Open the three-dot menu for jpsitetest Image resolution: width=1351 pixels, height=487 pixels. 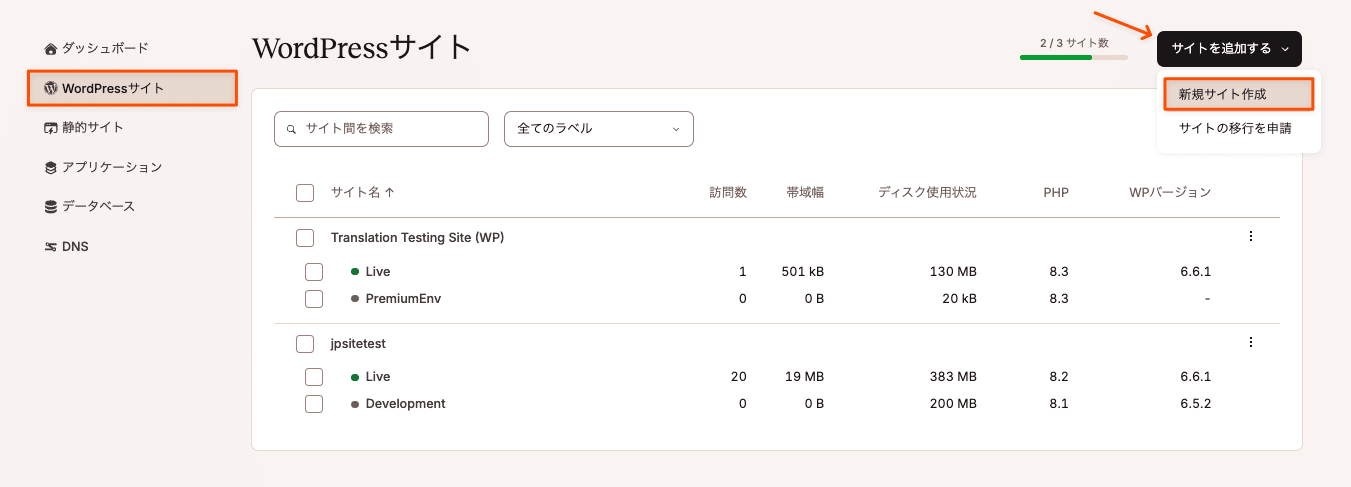click(x=1250, y=342)
